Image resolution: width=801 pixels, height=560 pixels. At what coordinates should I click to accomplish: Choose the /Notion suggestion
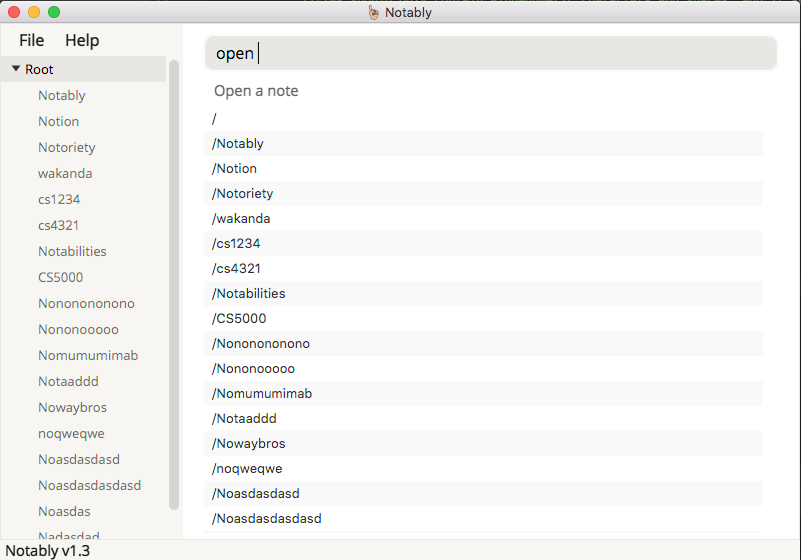tap(483, 169)
